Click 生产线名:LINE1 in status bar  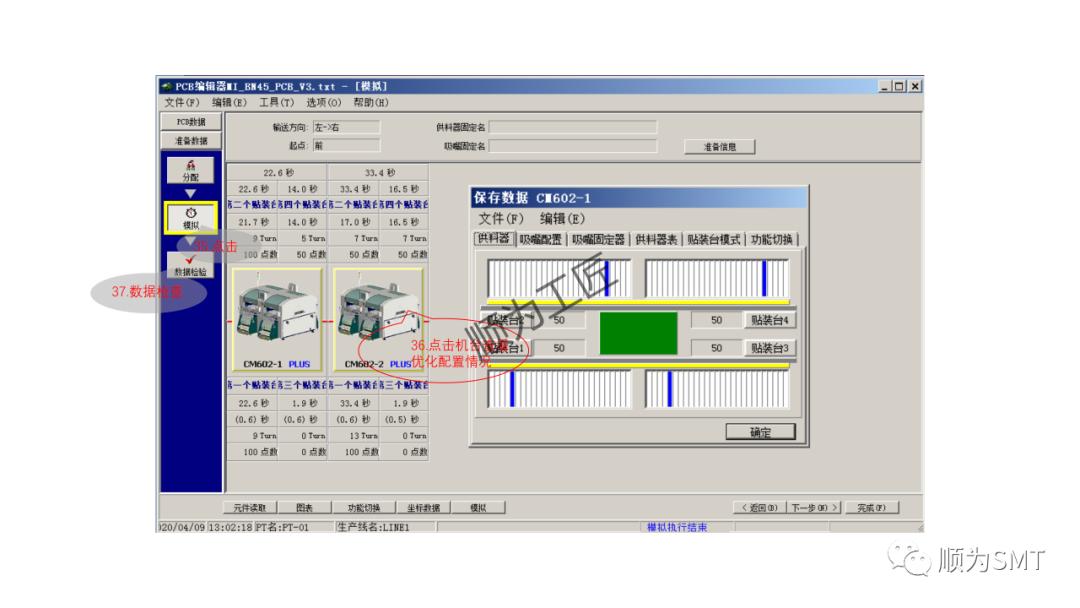point(373,527)
